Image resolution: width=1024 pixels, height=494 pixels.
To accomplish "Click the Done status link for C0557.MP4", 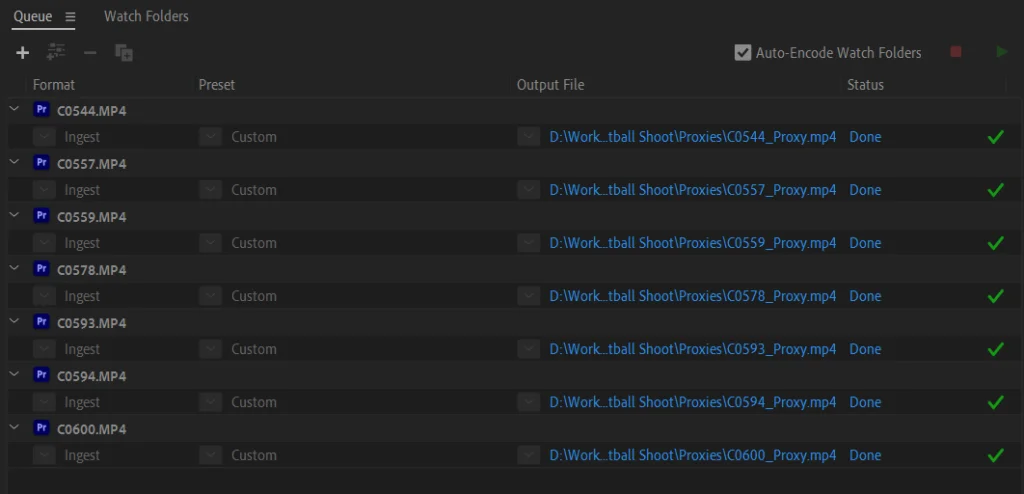I will point(865,190).
